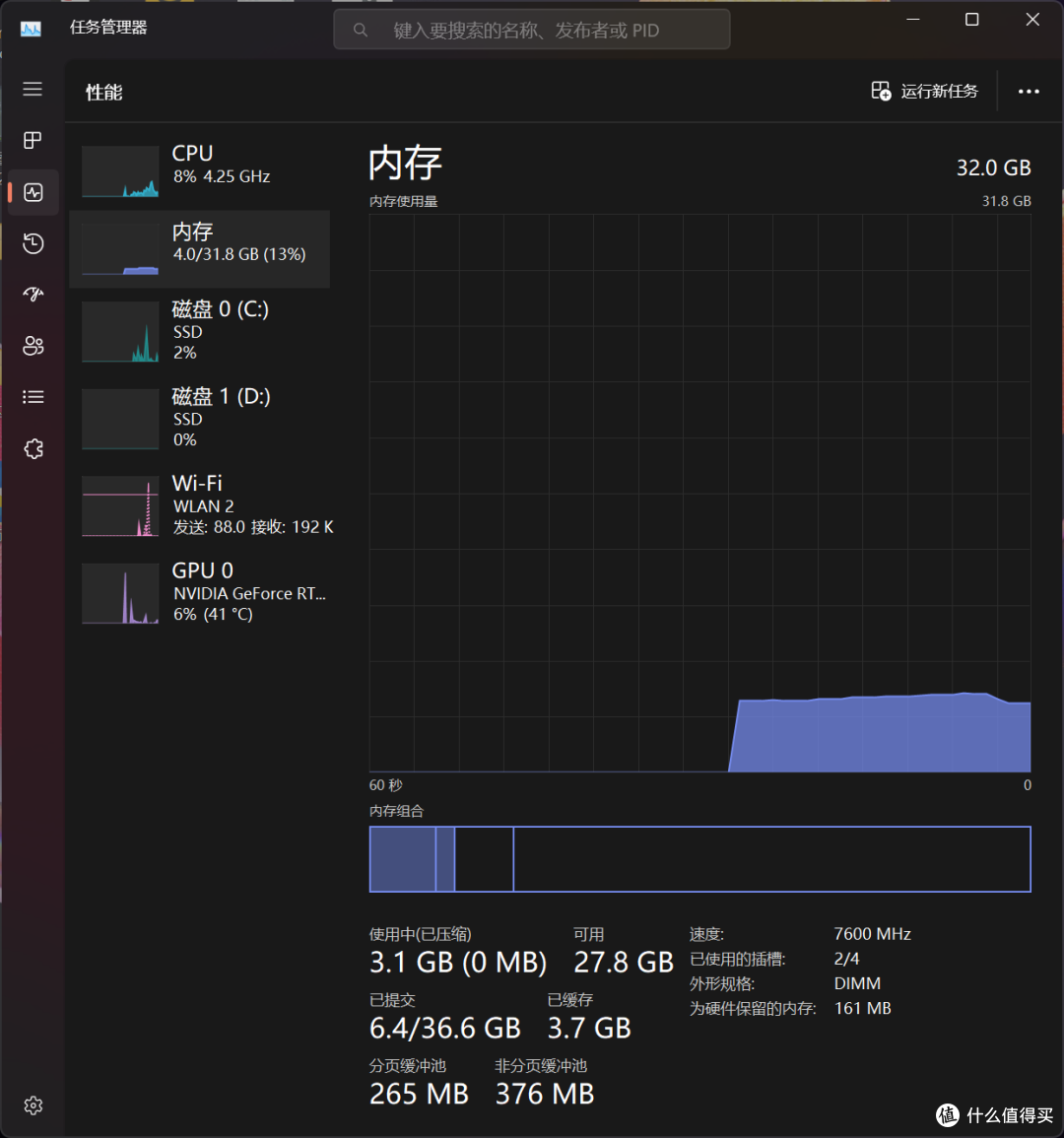Maximize the Task Manager window
This screenshot has width=1064, height=1138.
point(971,20)
